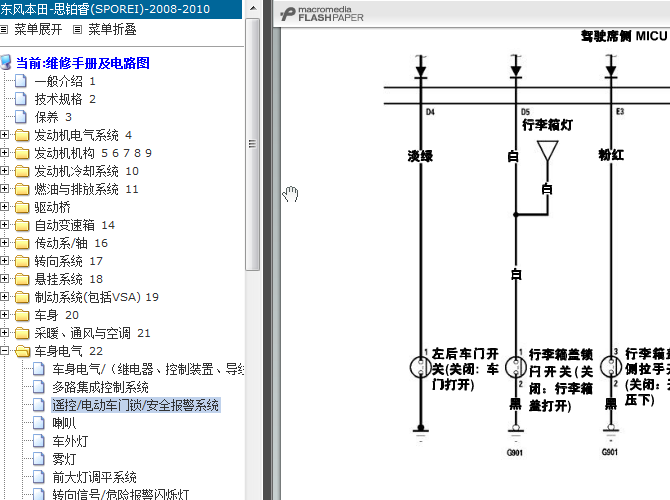
Task: Click the 车身 20 folder icon
Action: point(22,315)
